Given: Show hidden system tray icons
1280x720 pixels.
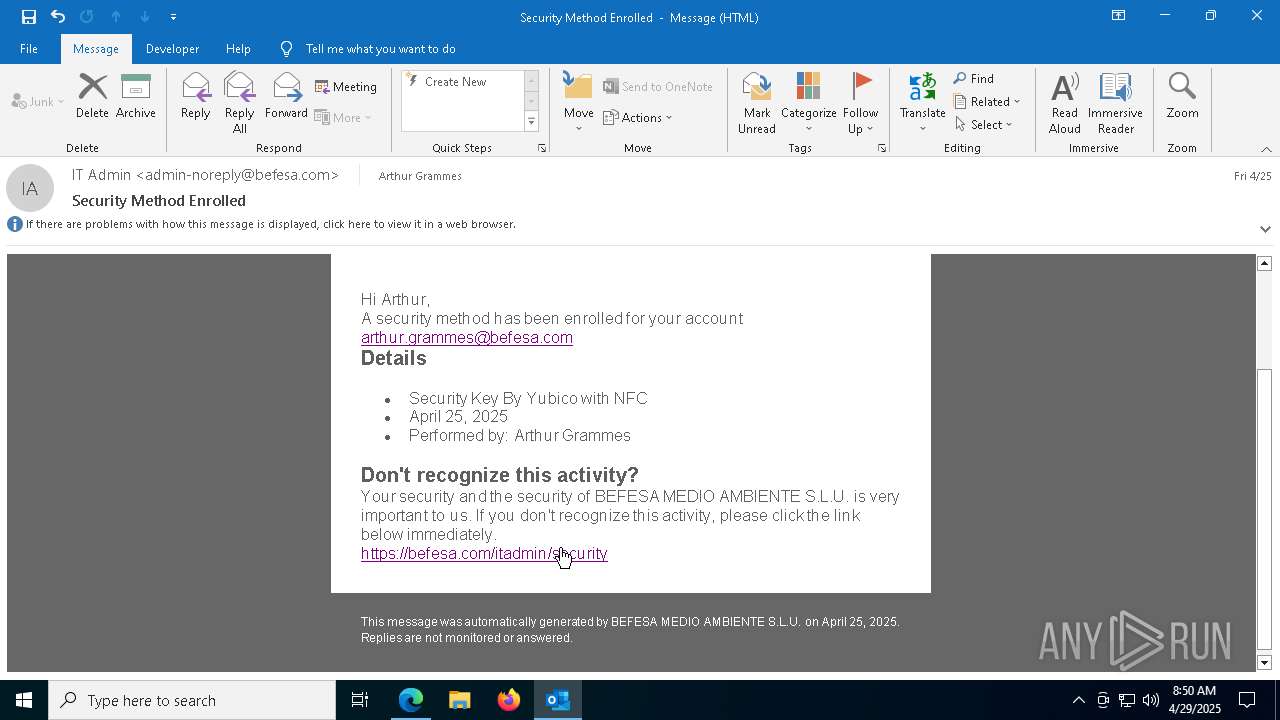Looking at the screenshot, I should [x=1078, y=700].
